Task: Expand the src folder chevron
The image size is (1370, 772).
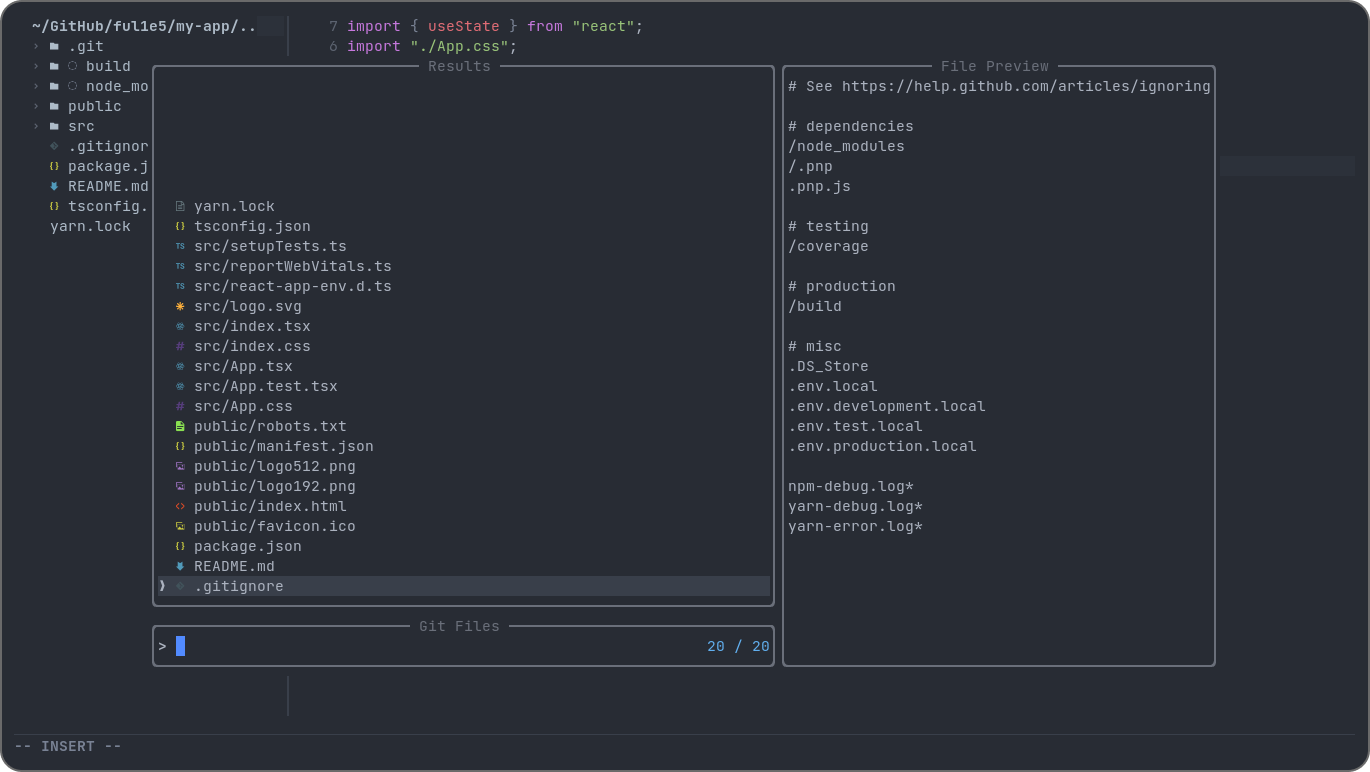Action: pos(36,126)
